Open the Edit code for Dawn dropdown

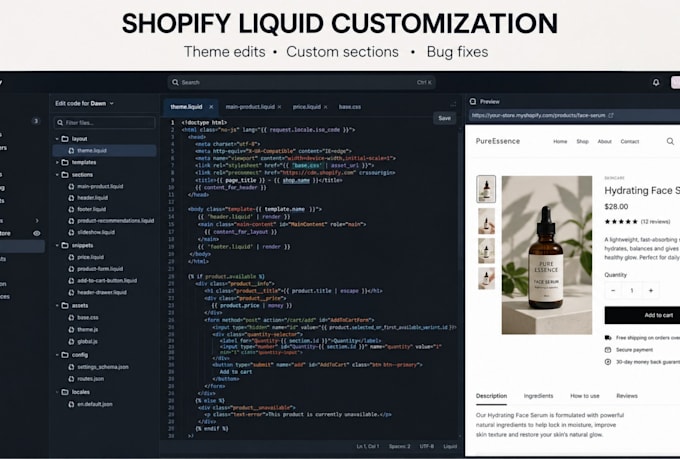85,103
